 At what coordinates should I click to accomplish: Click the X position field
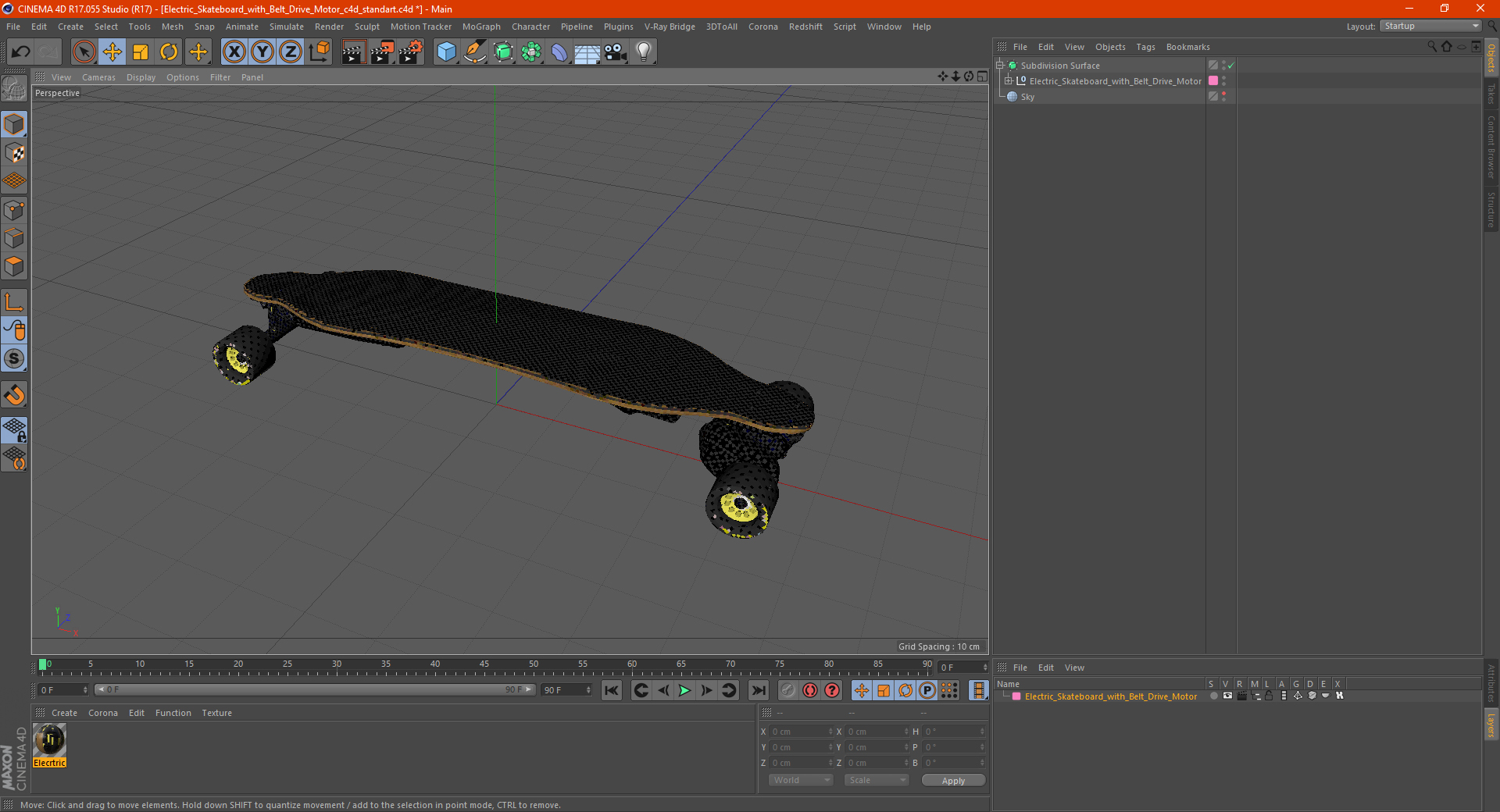pos(799,732)
